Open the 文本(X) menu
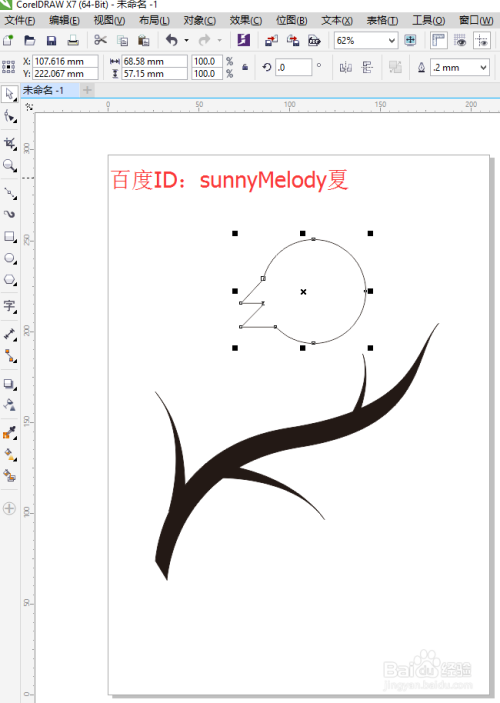Screen dimensions: 500x703 (x=337, y=21)
